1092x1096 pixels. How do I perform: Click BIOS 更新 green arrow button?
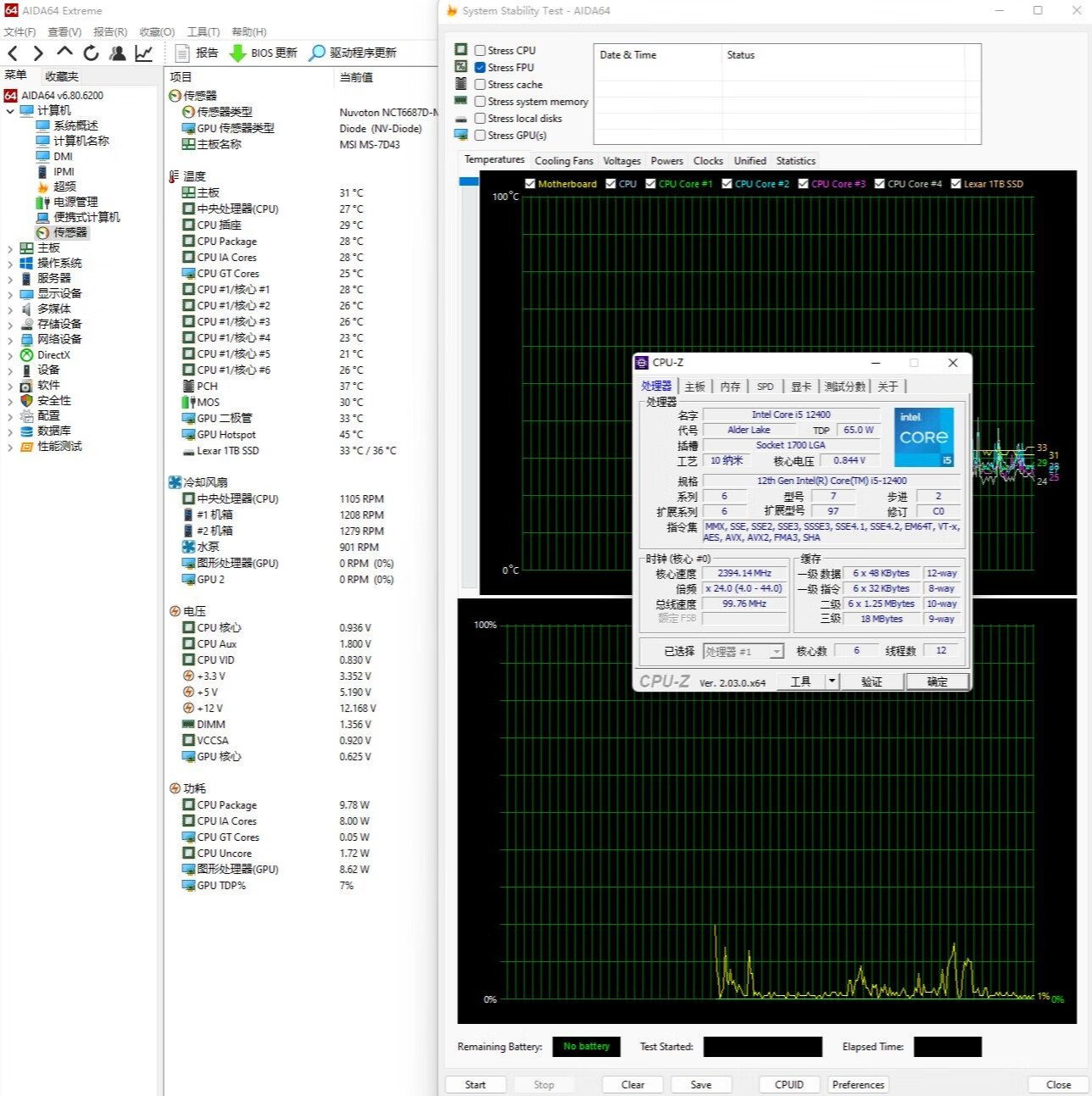(264, 53)
